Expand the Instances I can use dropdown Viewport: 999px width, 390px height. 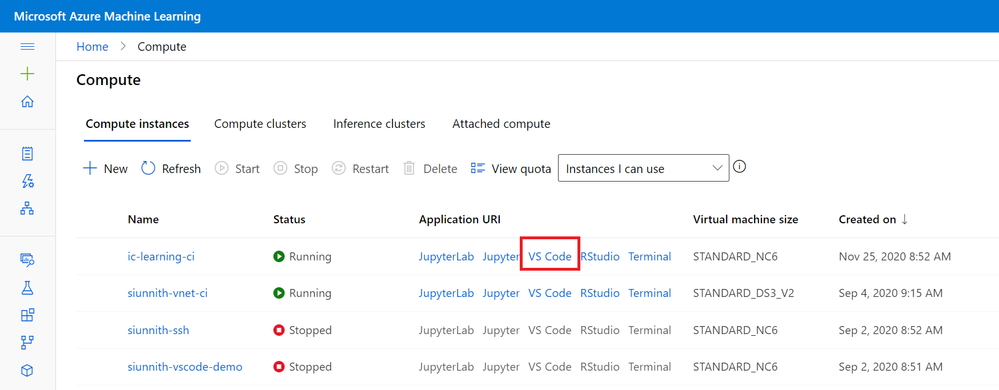(x=643, y=168)
